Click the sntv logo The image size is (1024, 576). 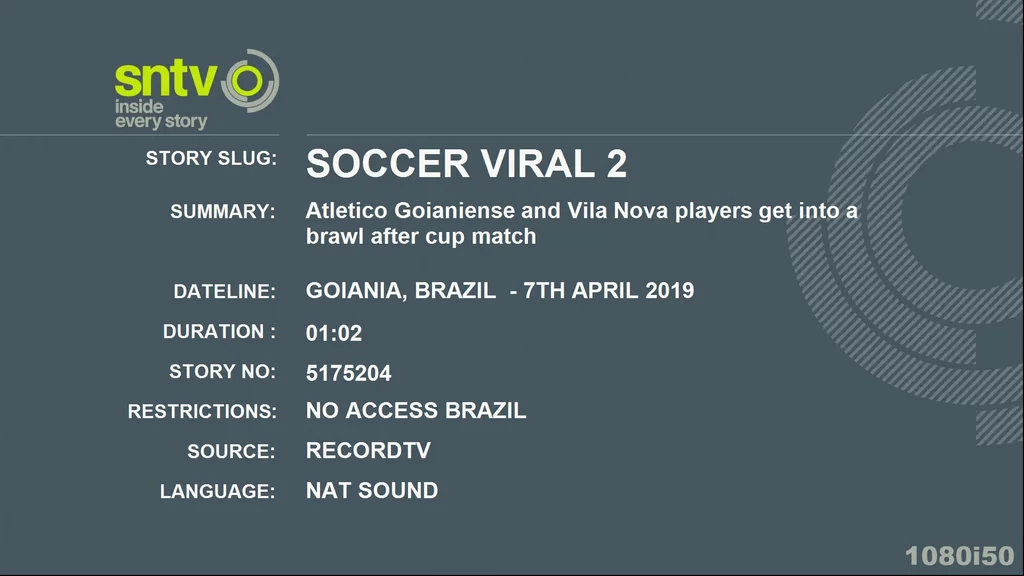(197, 89)
